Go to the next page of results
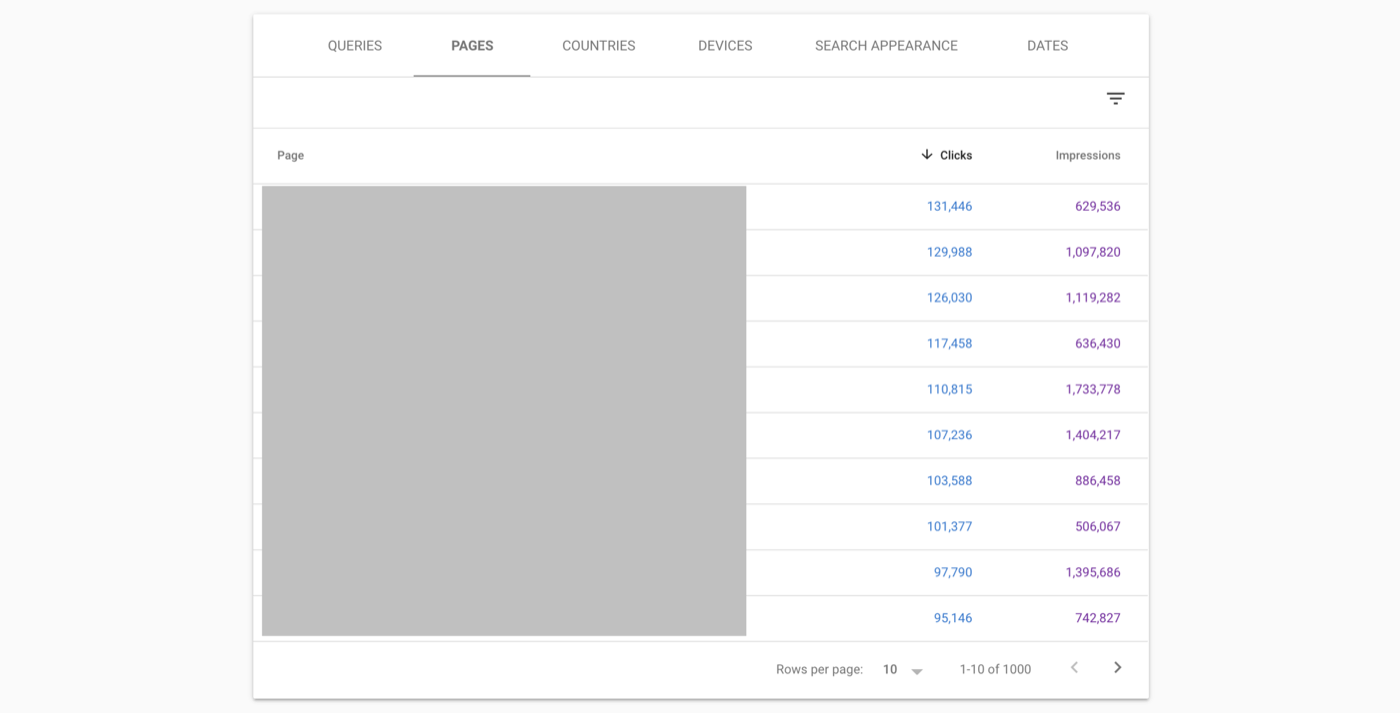 (x=1118, y=668)
